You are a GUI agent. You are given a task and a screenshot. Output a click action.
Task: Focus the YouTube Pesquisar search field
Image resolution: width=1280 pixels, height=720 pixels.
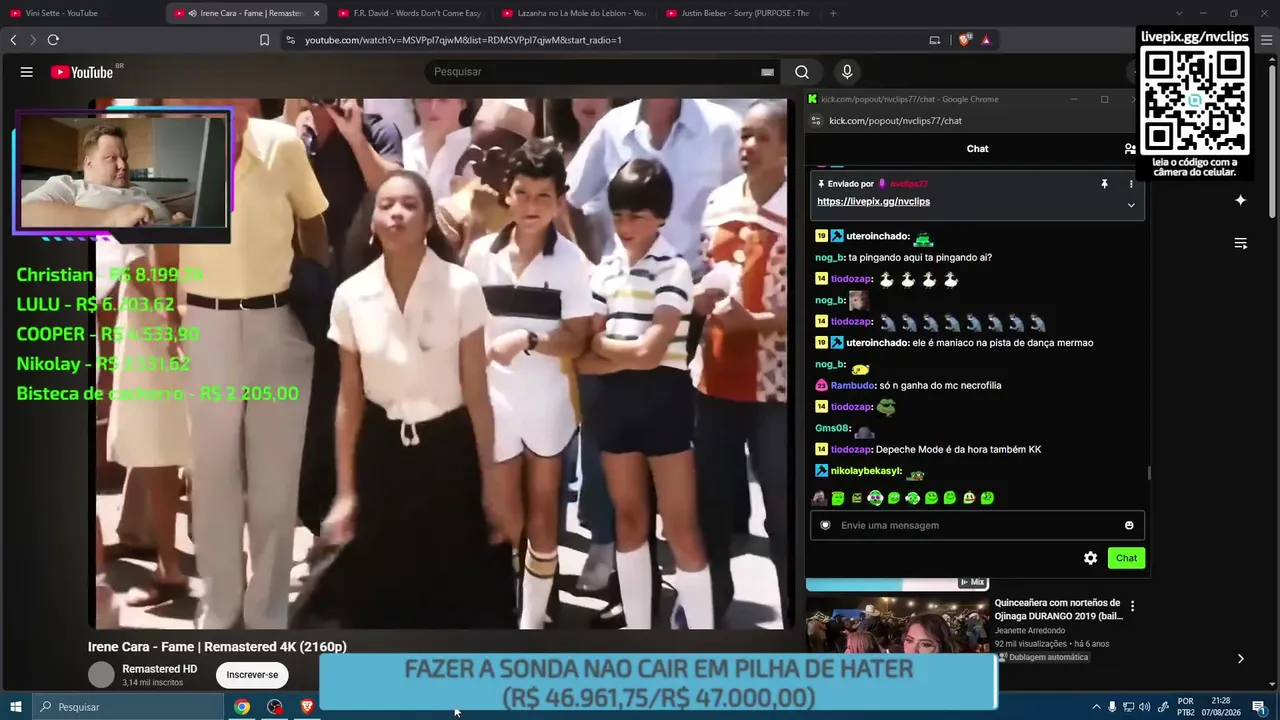click(x=596, y=72)
